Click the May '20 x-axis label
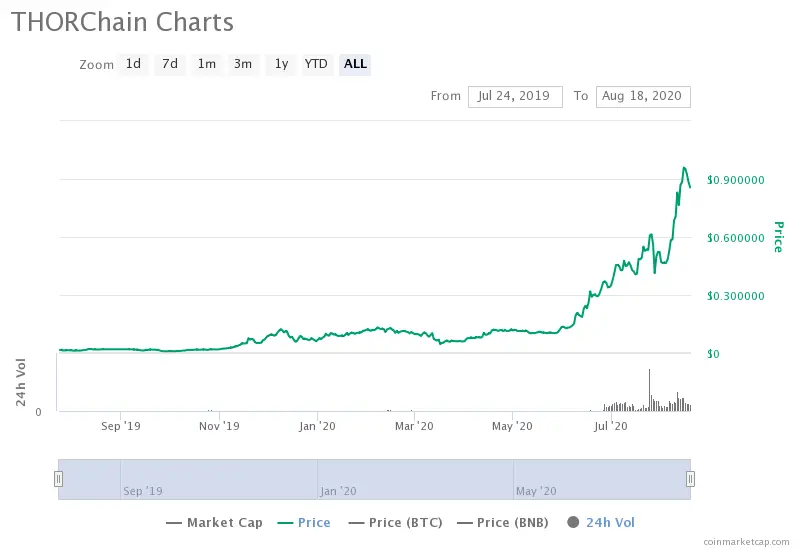The width and height of the screenshot is (800, 550). pos(512,426)
